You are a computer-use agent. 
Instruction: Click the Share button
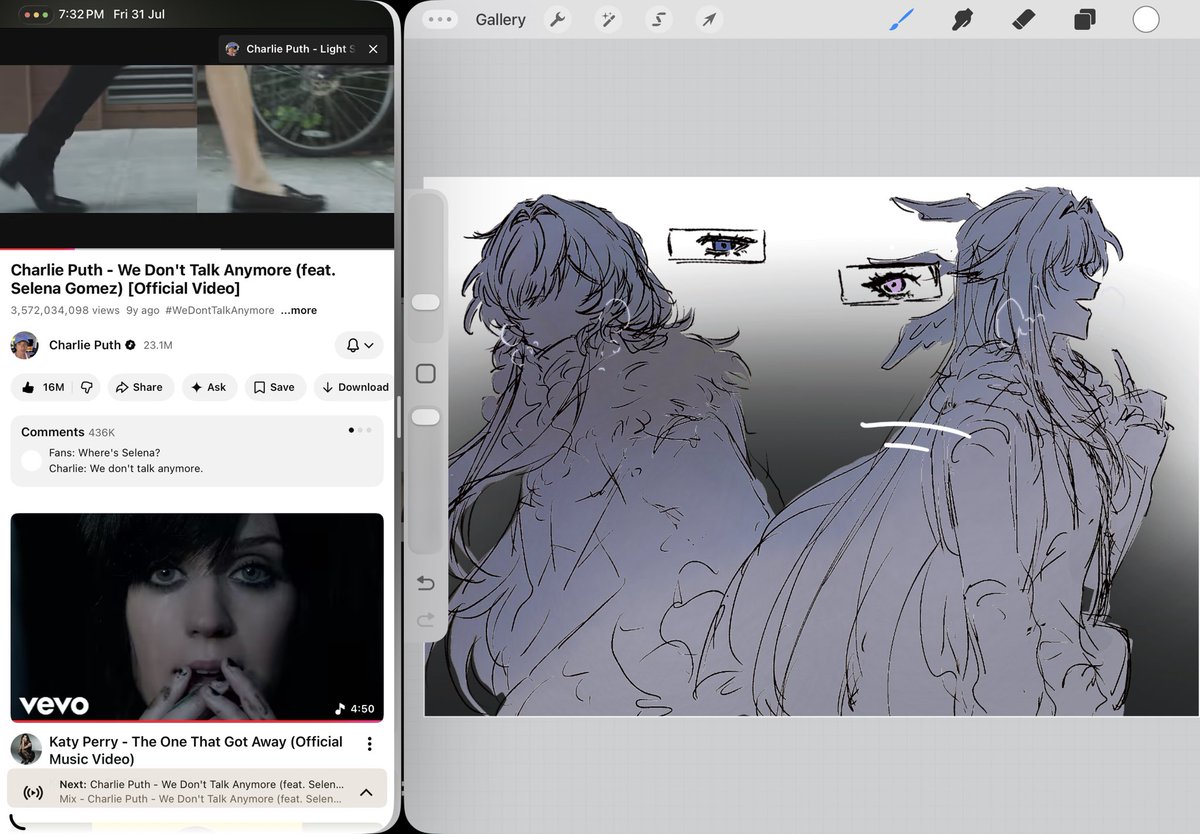[140, 387]
